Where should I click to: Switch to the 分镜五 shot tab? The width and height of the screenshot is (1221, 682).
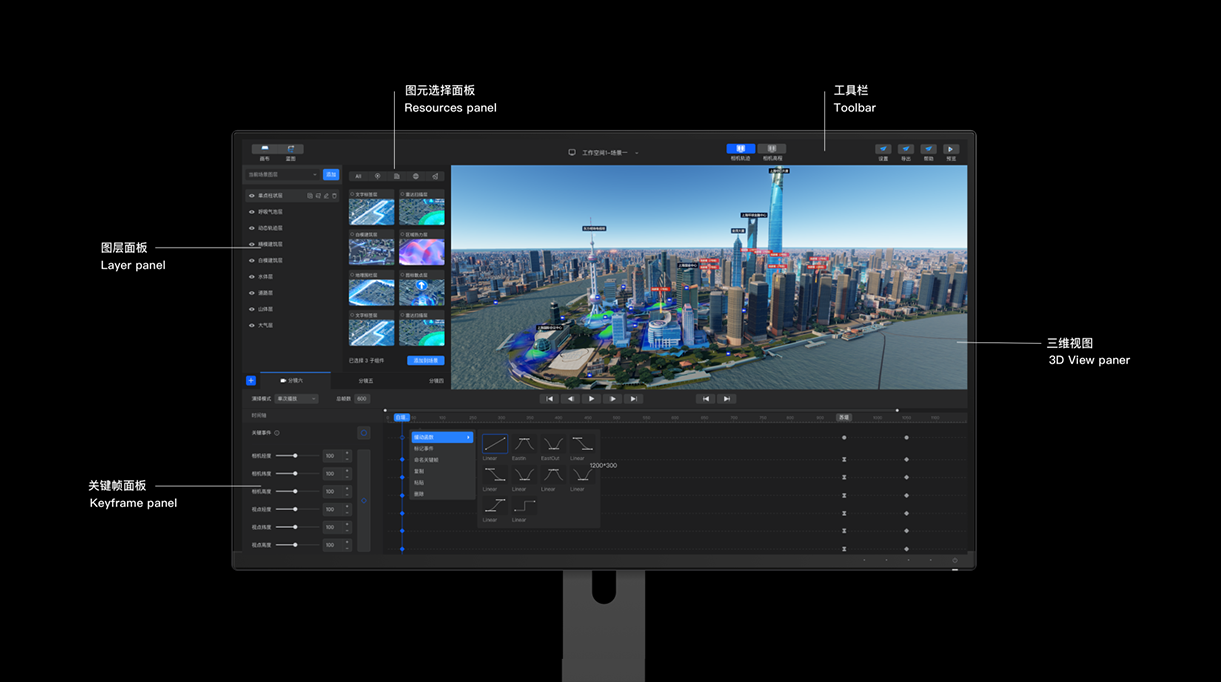coord(366,381)
